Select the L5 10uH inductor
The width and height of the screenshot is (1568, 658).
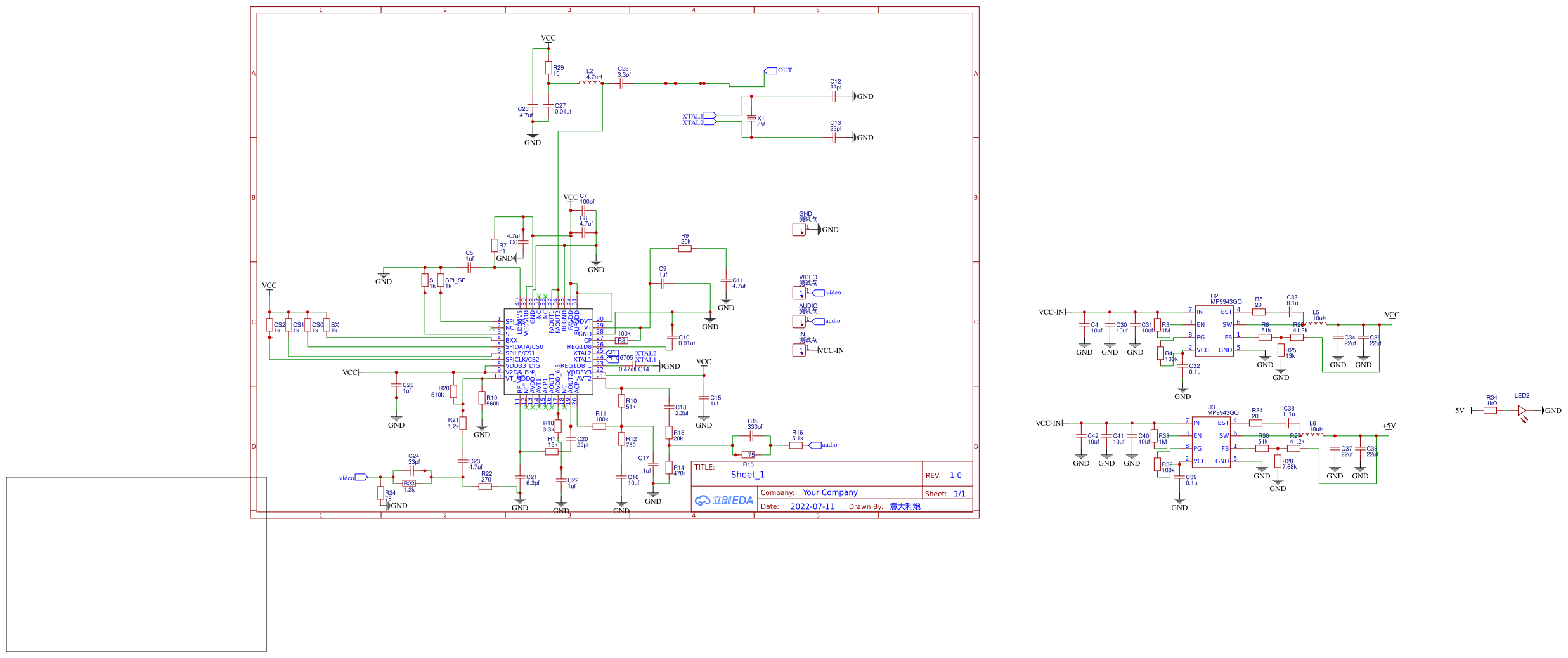pyautogui.click(x=1316, y=324)
